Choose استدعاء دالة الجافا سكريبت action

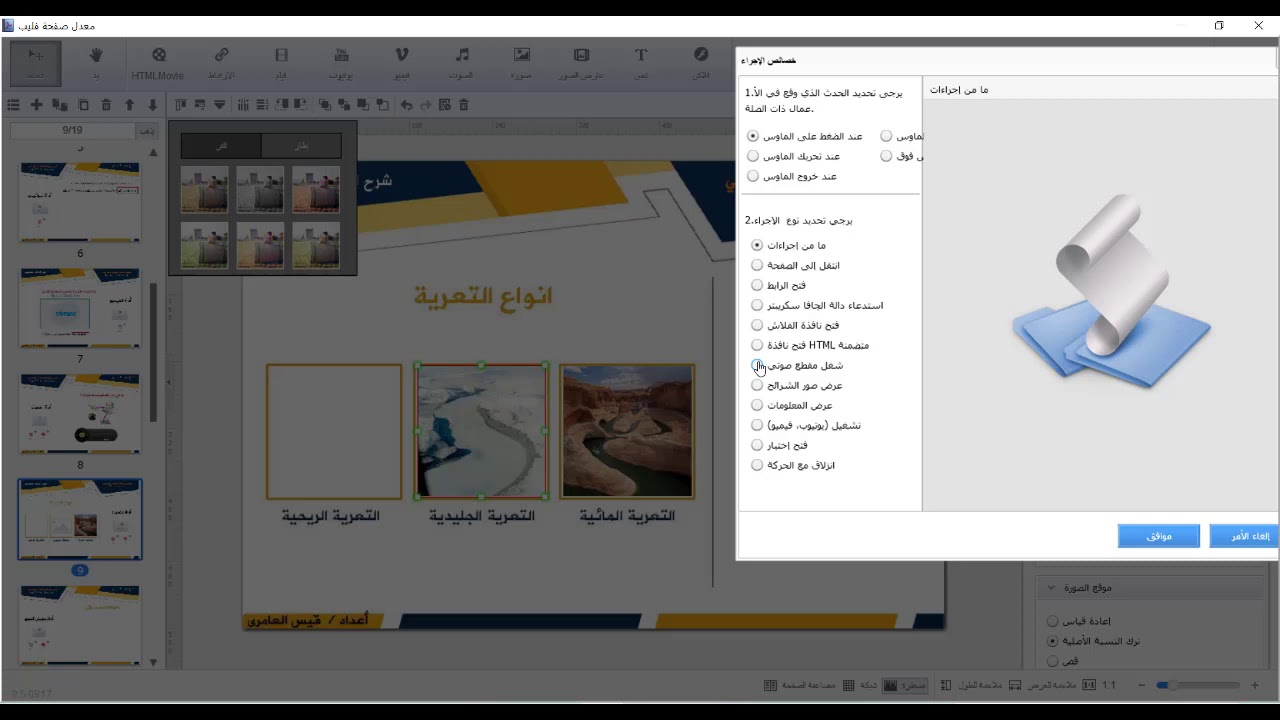pos(817,305)
